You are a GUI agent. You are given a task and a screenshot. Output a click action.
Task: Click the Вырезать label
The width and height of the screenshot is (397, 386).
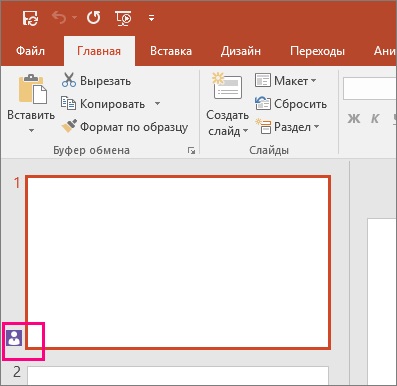coord(105,81)
